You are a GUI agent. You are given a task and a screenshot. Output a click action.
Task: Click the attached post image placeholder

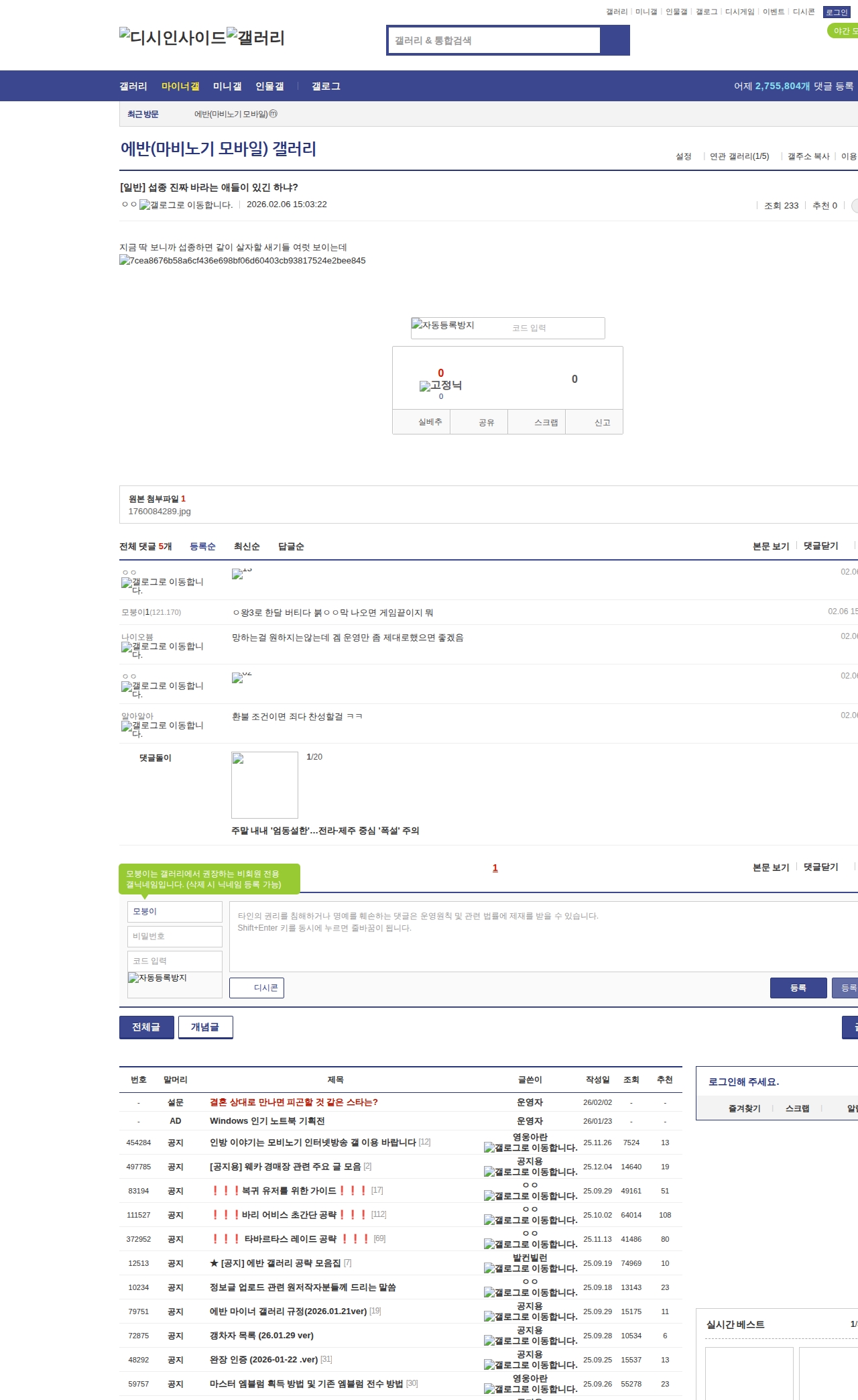pos(242,261)
